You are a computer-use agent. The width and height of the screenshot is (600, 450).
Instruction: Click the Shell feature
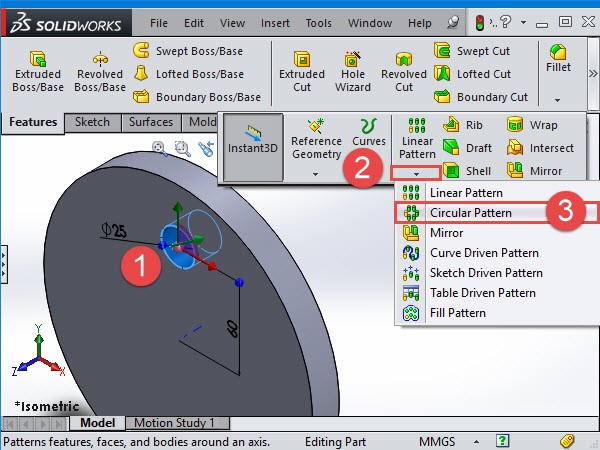467,171
